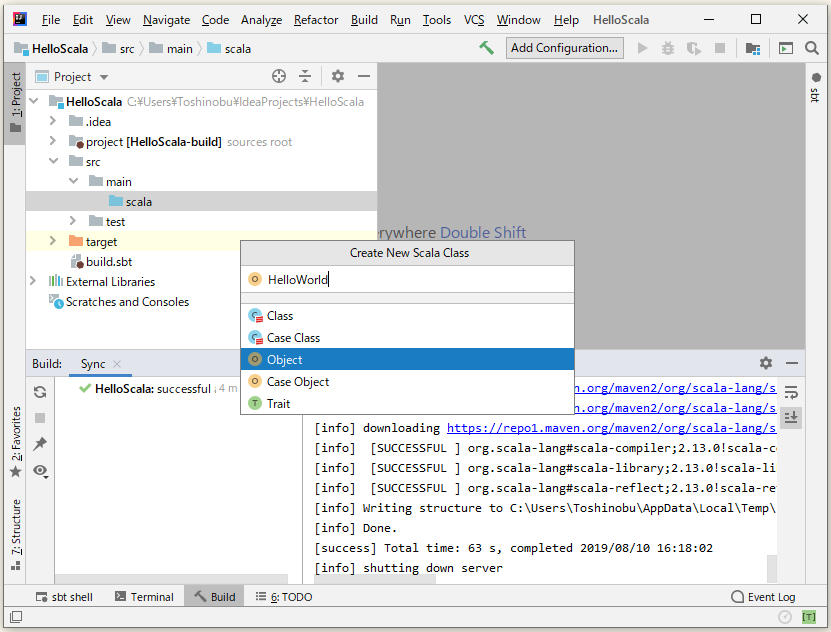Image resolution: width=831 pixels, height=632 pixels.
Task: Click the [T] status bar indicator
Action: point(809,617)
